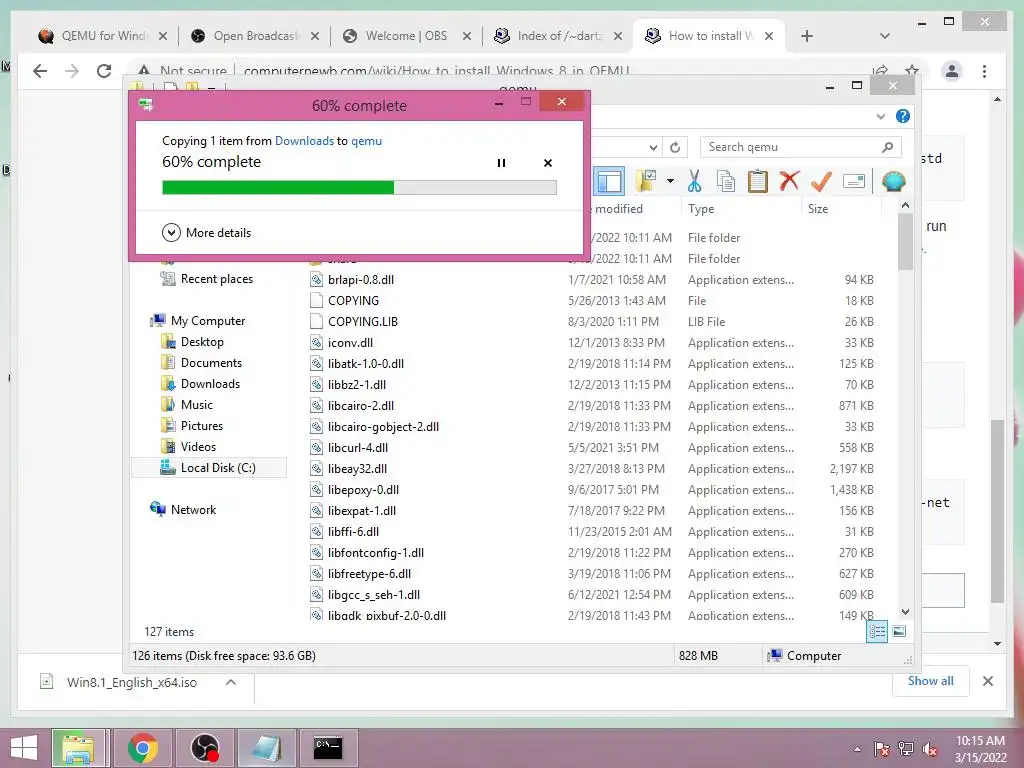
Task: Click the red X Delete icon
Action: pos(789,180)
